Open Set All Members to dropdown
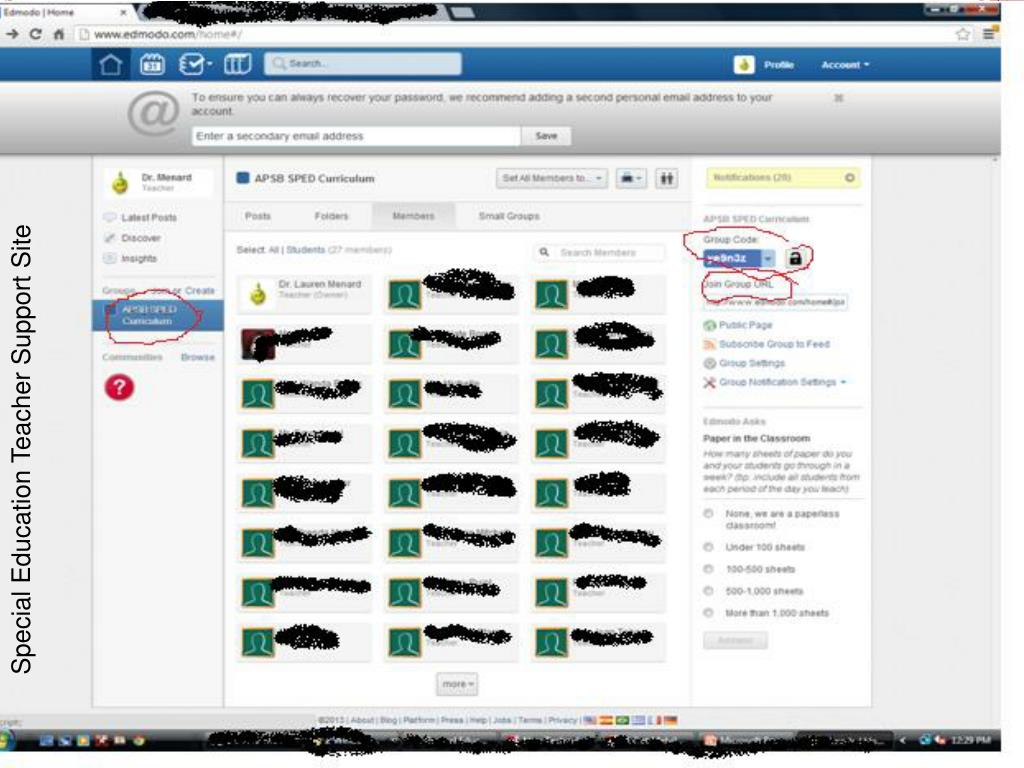 pos(552,178)
